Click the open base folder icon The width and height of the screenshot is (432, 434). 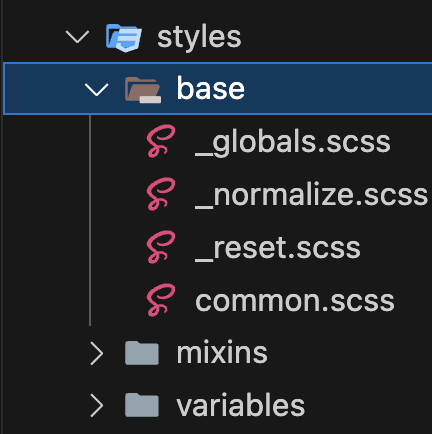pyautogui.click(x=143, y=90)
